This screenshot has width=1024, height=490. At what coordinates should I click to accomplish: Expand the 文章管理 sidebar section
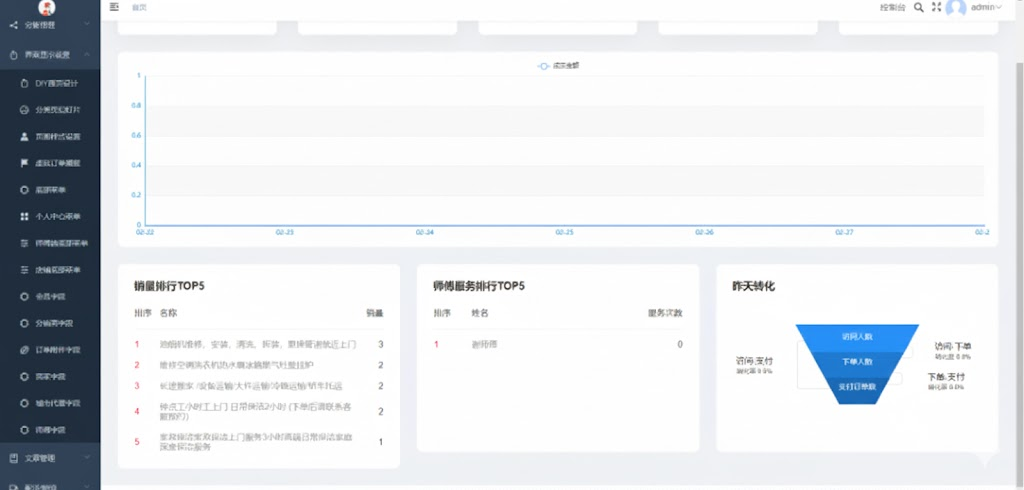(50, 458)
